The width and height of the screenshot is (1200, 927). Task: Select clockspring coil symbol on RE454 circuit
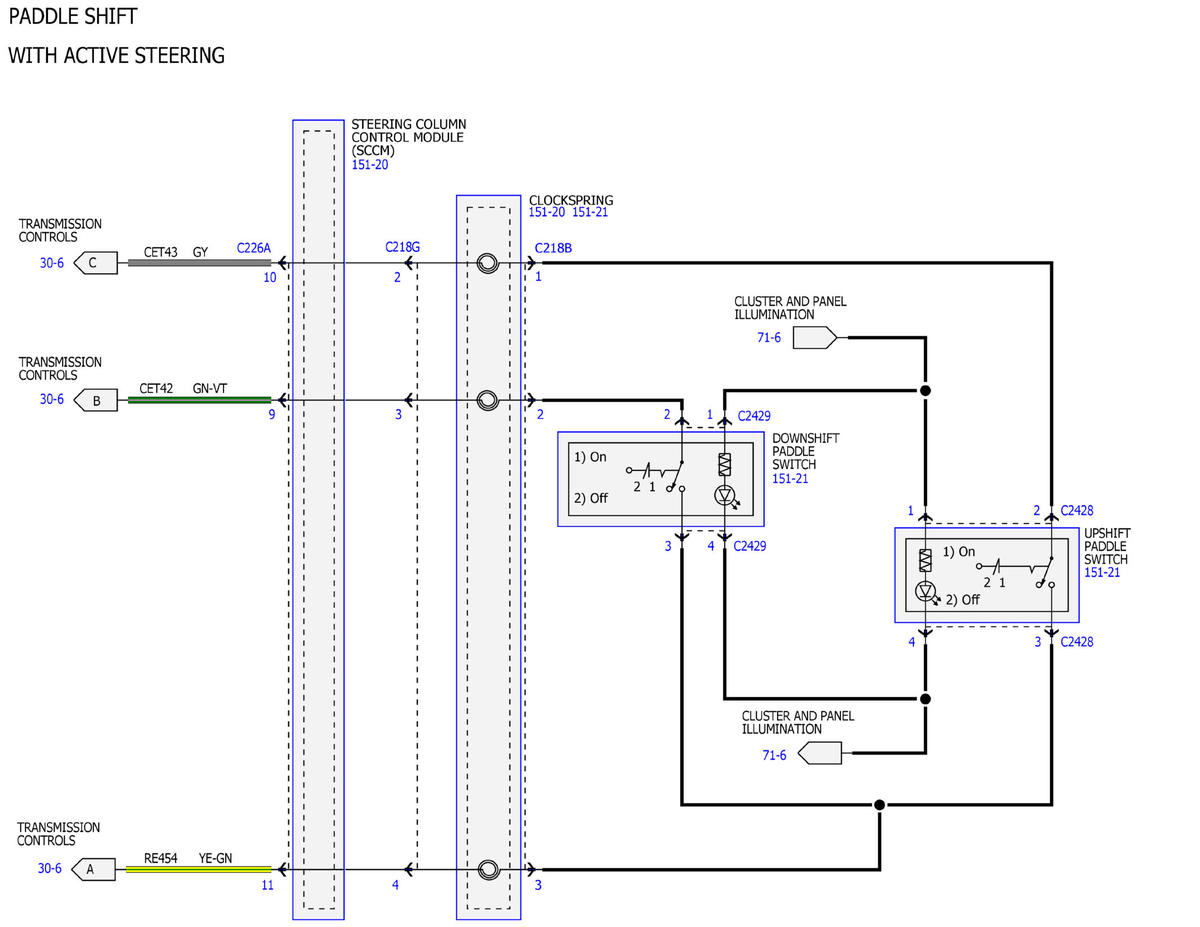tap(488, 869)
